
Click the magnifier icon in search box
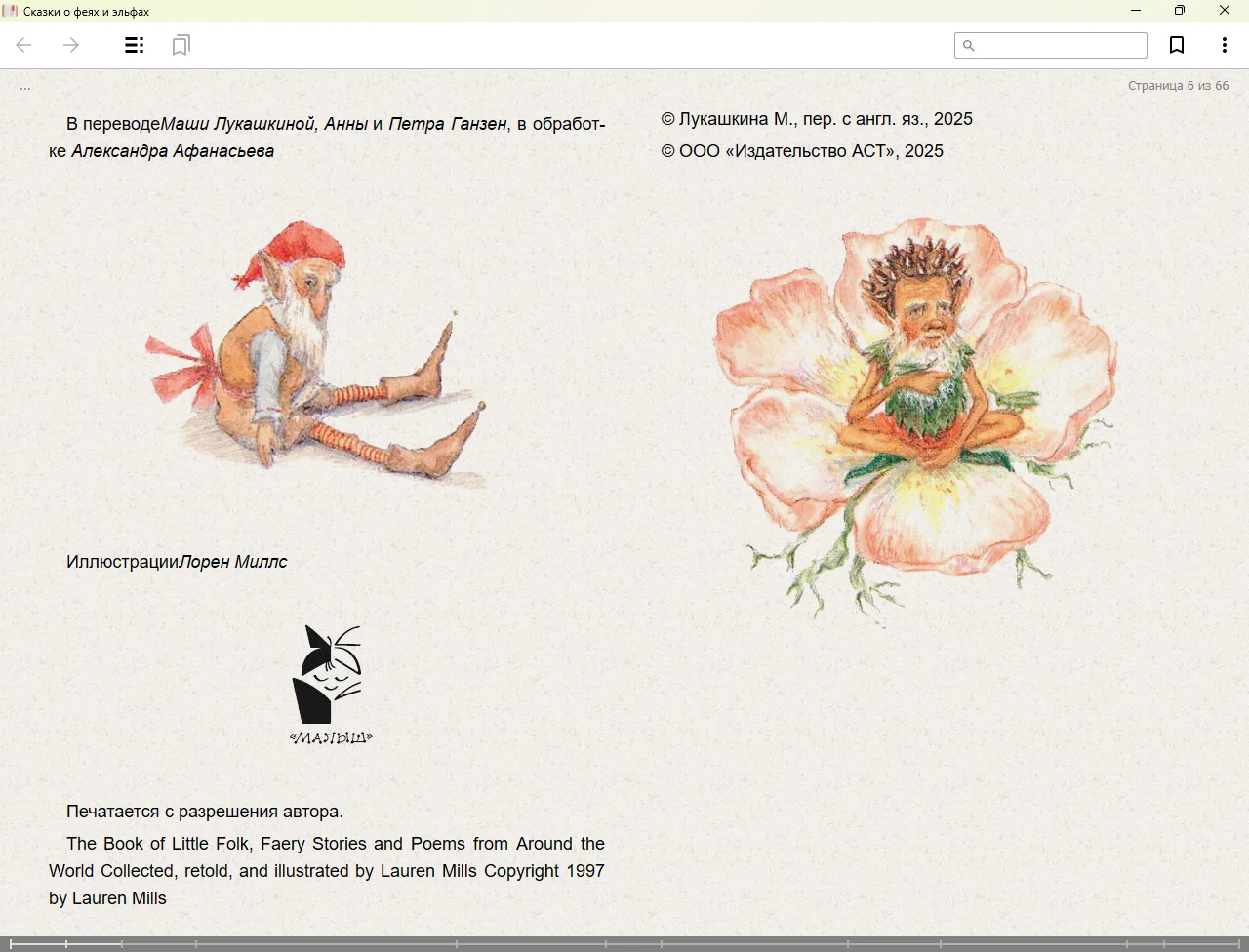pos(968,46)
